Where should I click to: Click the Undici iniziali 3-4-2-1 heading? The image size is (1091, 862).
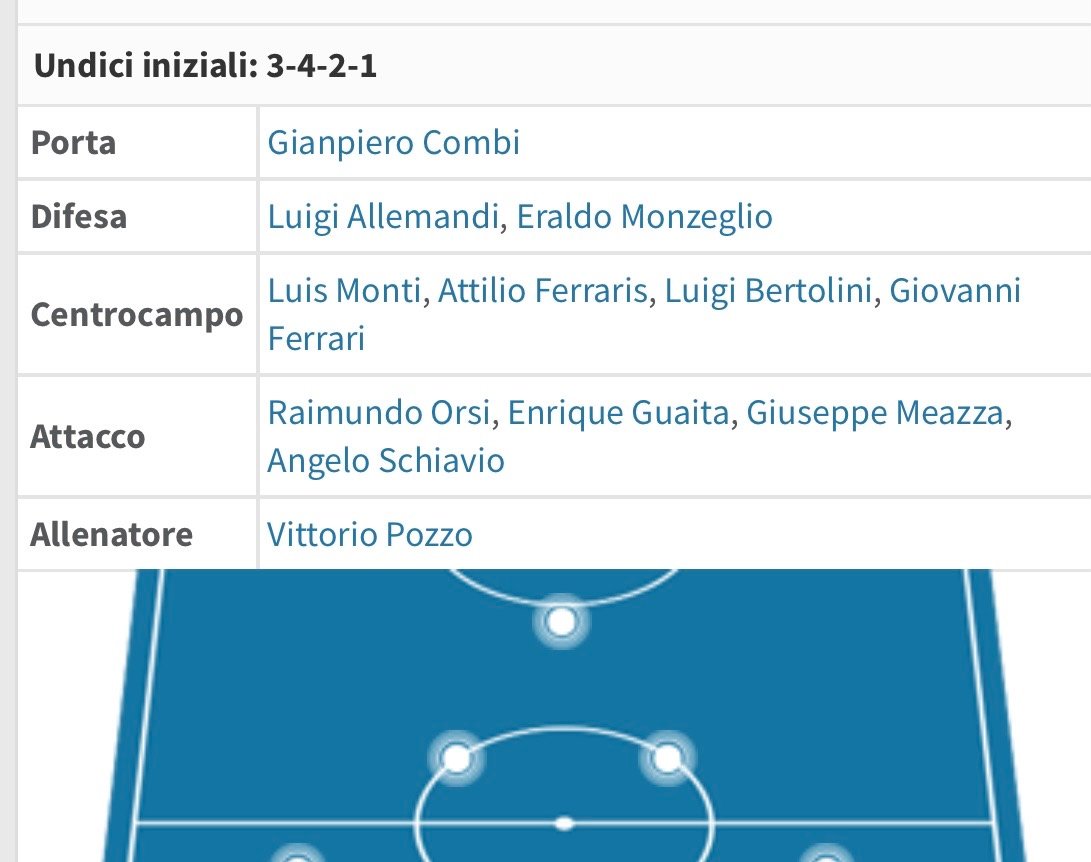click(205, 66)
